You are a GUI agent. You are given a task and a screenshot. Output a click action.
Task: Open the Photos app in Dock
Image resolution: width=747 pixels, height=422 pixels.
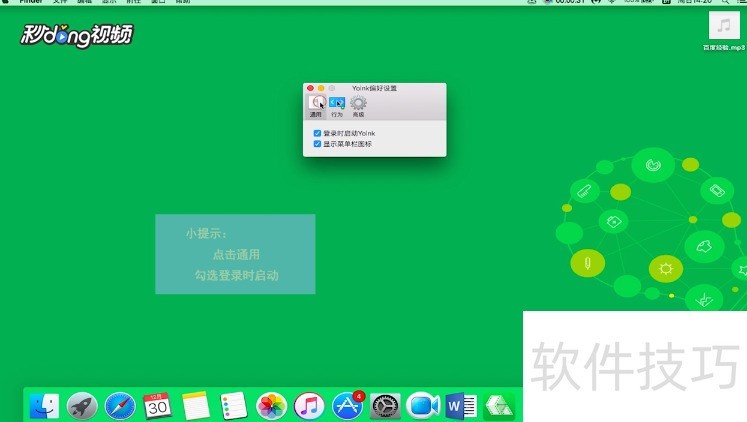[x=271, y=406]
